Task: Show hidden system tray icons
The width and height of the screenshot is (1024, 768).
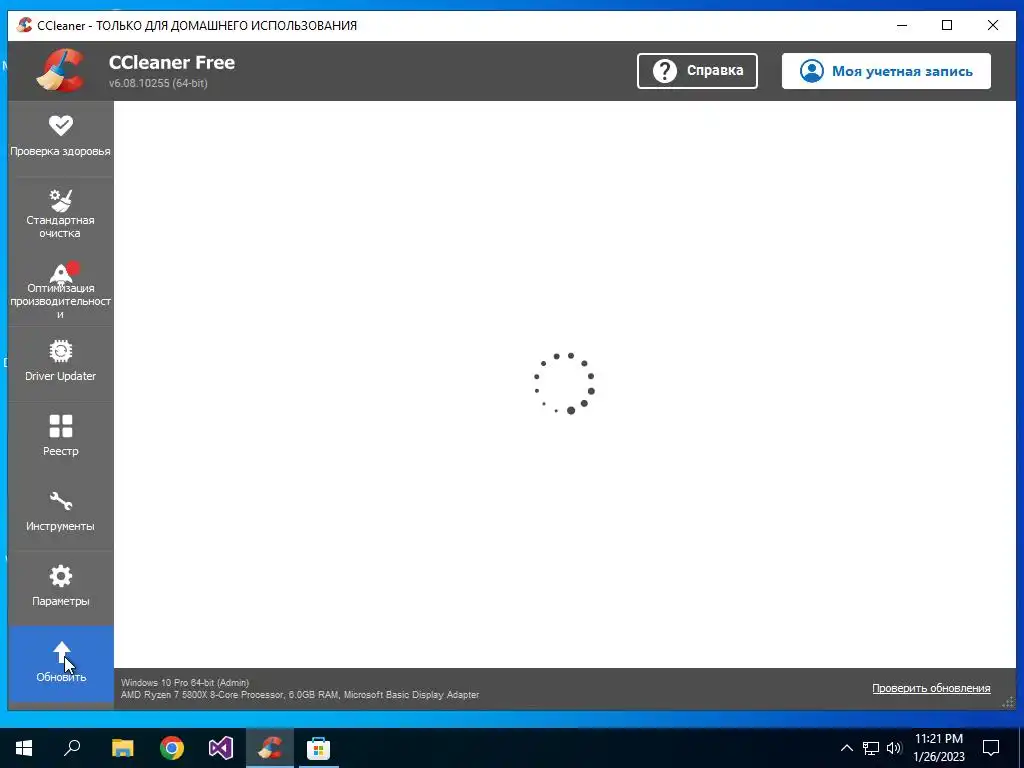Action: (x=846, y=748)
